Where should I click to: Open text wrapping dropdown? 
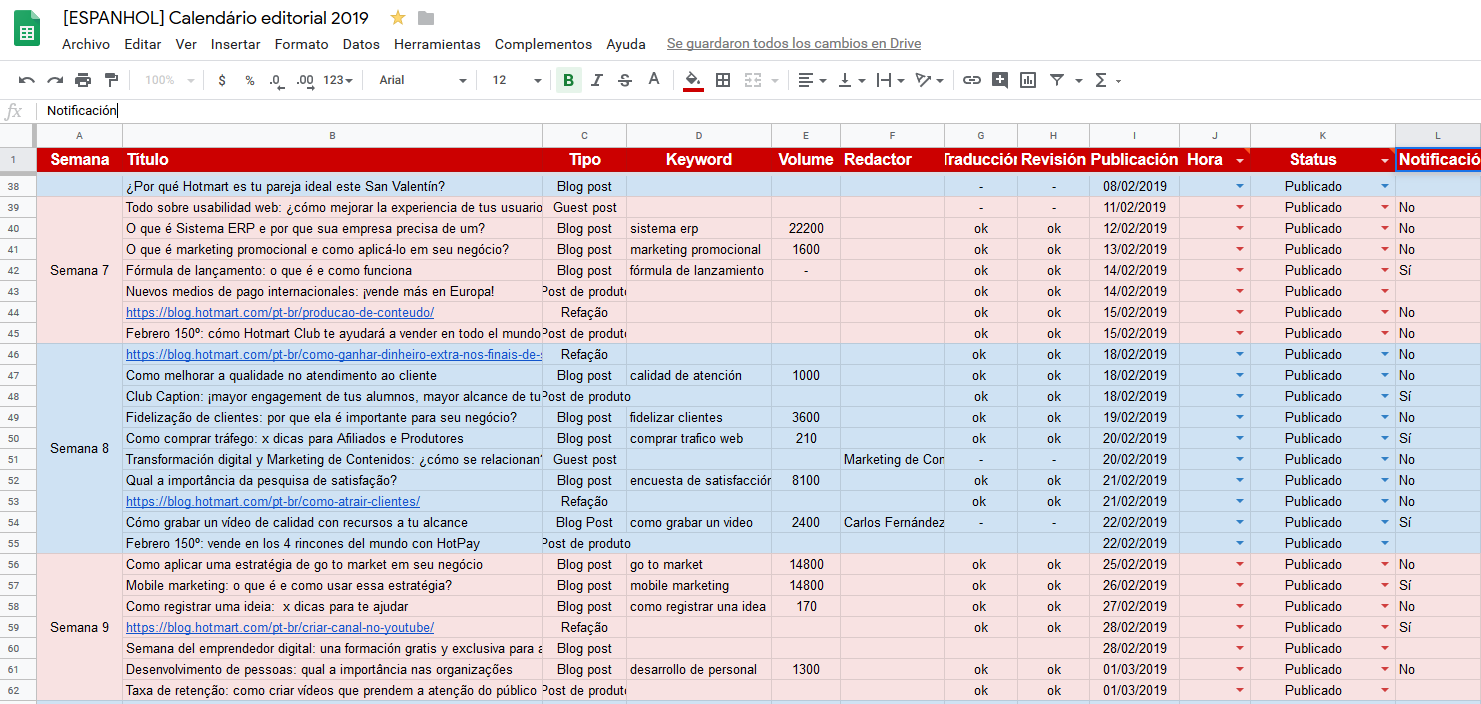point(890,80)
